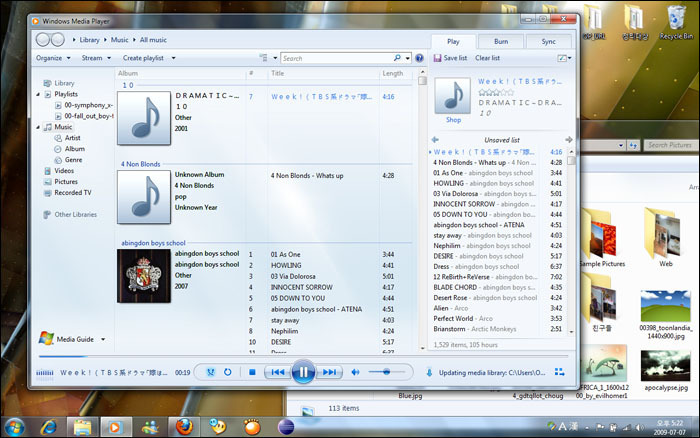Stop playback with the Stop button
Viewport: 700px width, 438px height.
point(252,372)
